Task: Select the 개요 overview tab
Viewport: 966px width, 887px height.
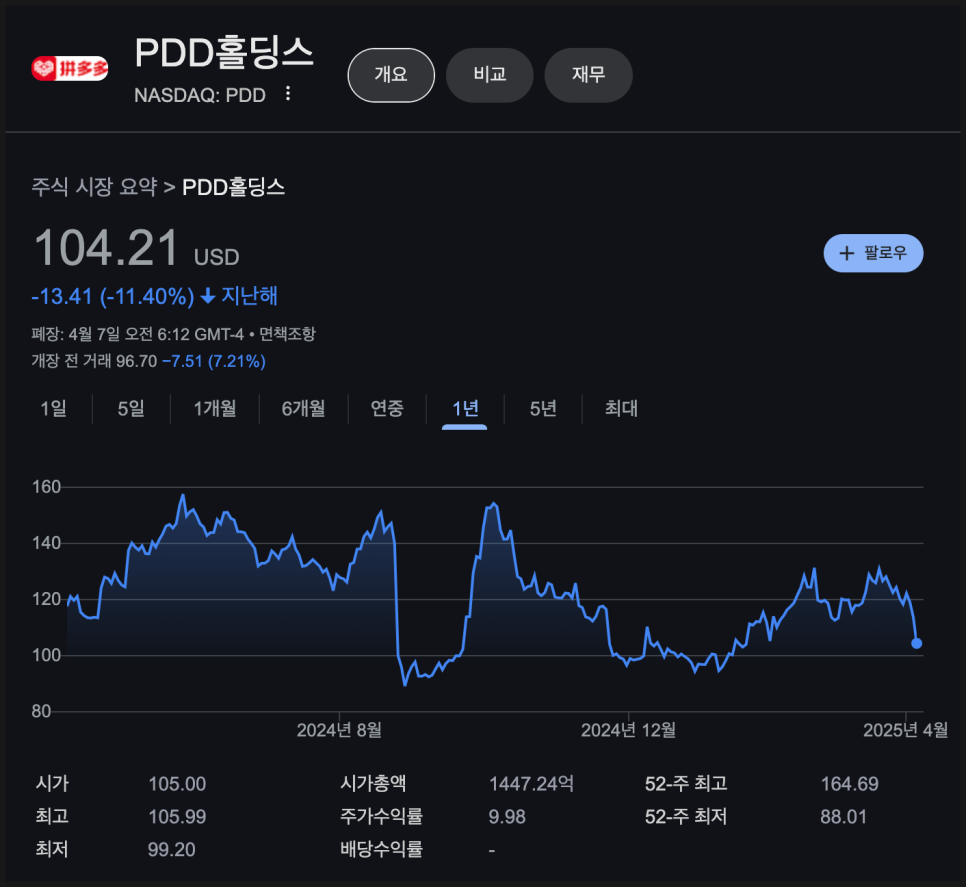Action: [x=391, y=75]
